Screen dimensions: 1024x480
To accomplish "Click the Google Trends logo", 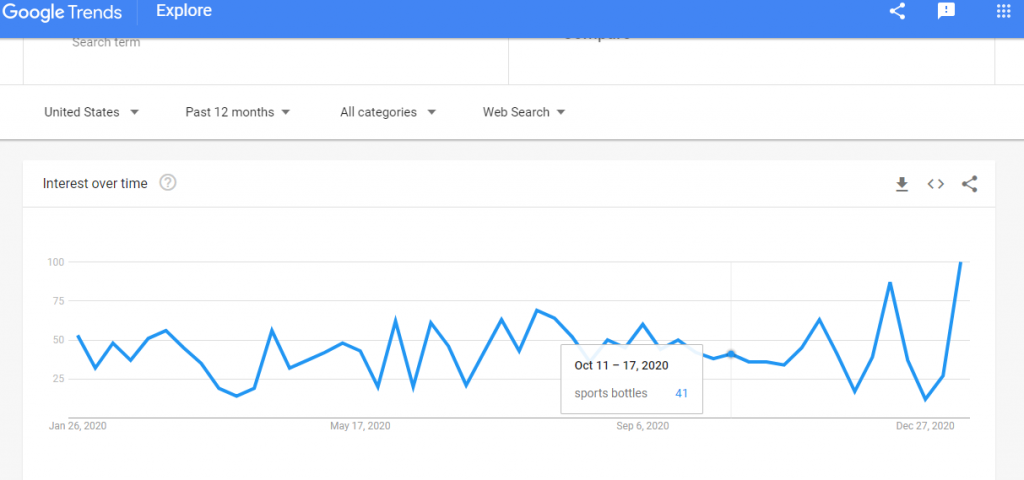I will coord(61,12).
